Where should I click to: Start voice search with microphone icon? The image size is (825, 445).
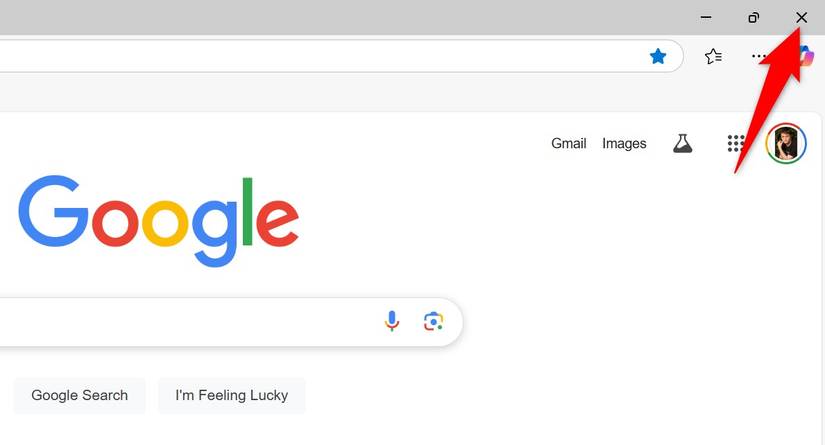[x=392, y=321]
